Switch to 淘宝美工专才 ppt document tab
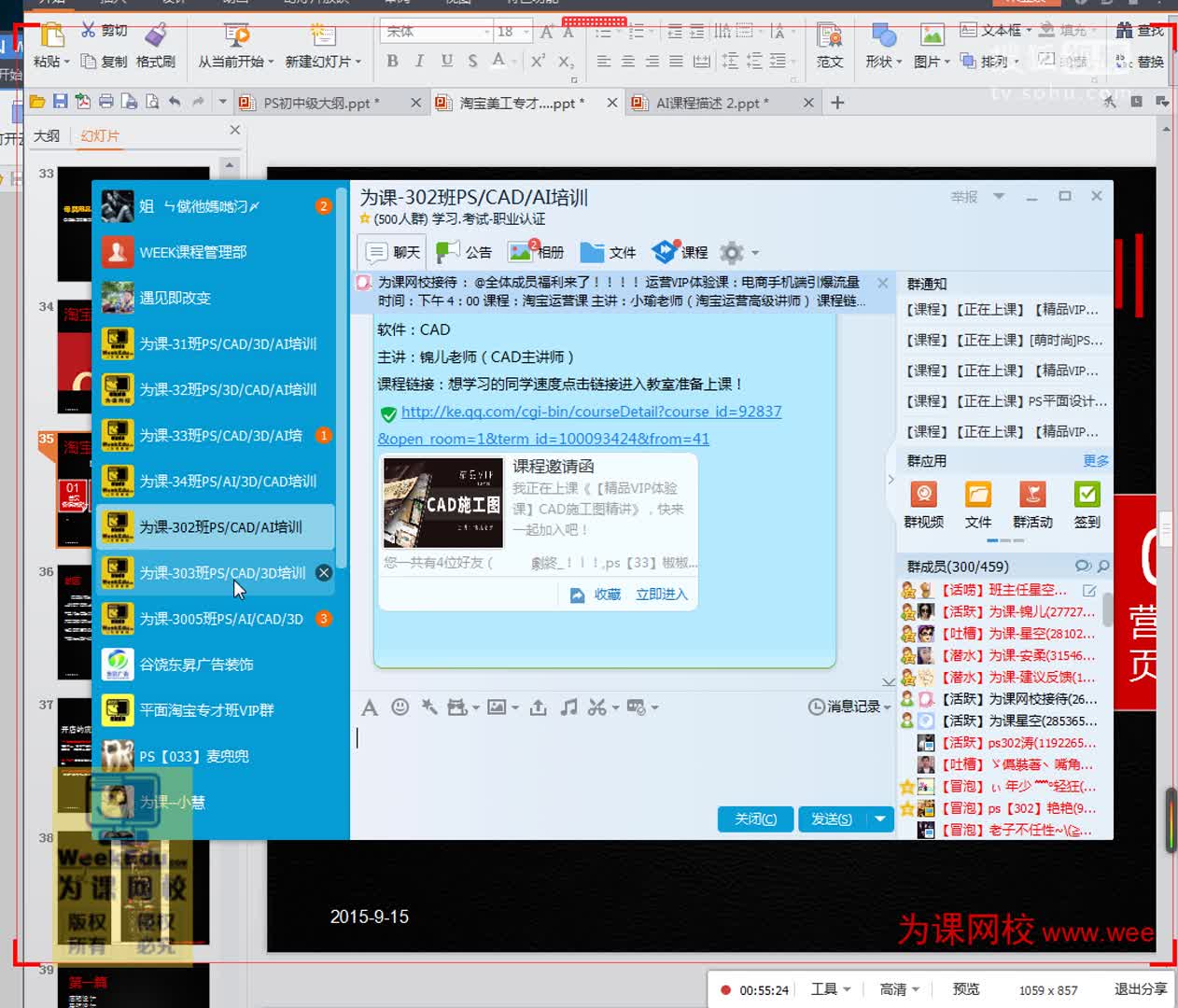The height and width of the screenshot is (1008, 1178). pos(526,103)
